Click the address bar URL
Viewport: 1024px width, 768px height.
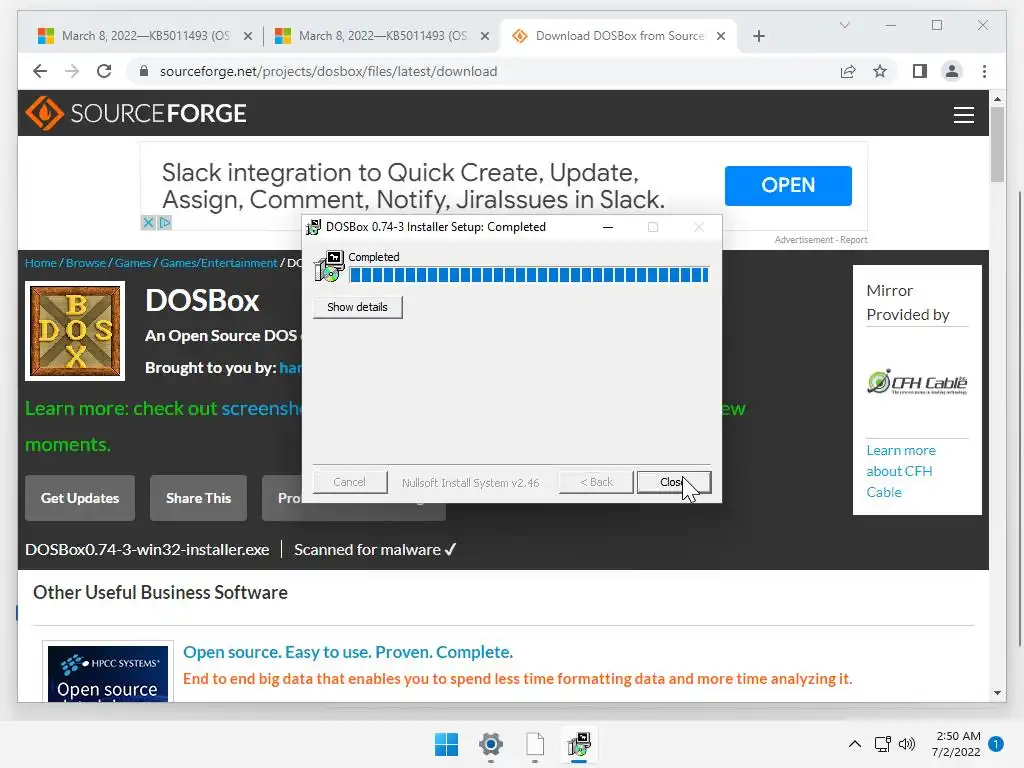[x=328, y=71]
